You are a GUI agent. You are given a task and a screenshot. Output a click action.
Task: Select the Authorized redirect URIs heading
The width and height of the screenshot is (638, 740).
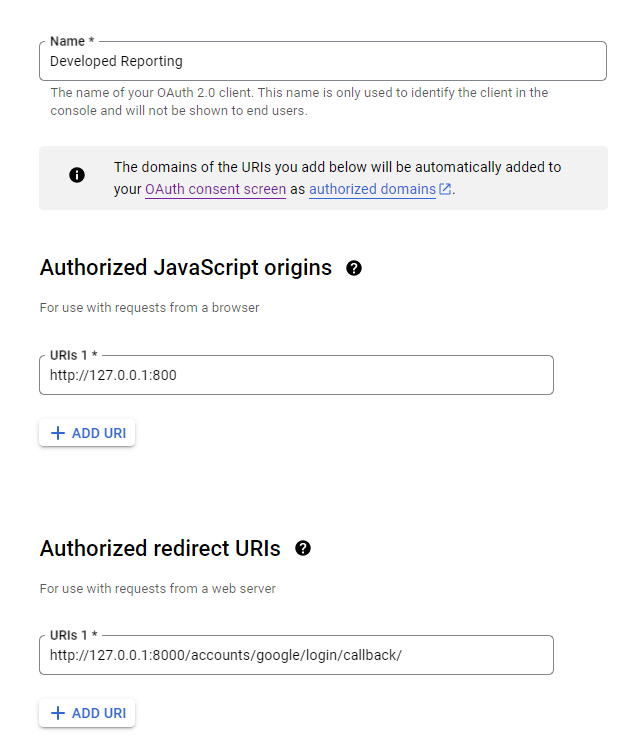click(160, 548)
